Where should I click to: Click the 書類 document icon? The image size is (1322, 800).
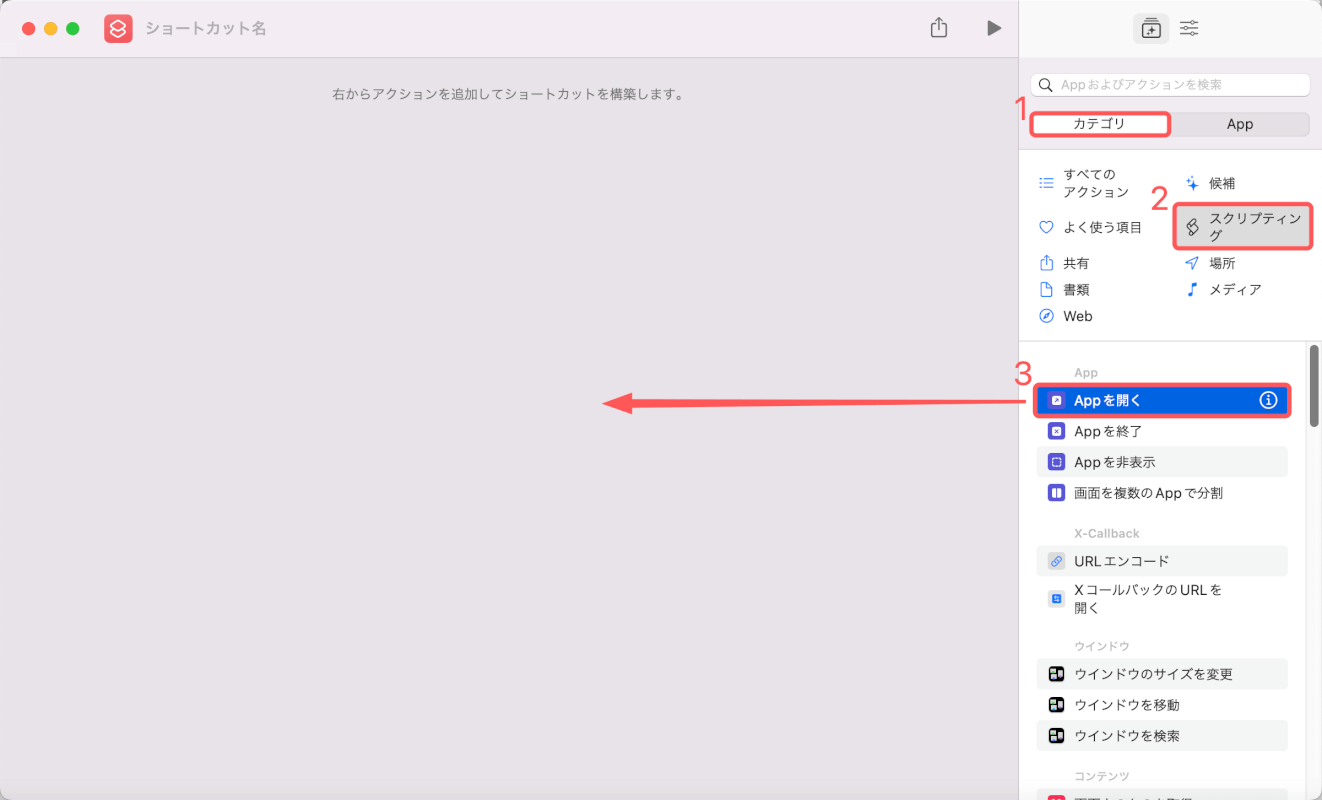(1047, 289)
